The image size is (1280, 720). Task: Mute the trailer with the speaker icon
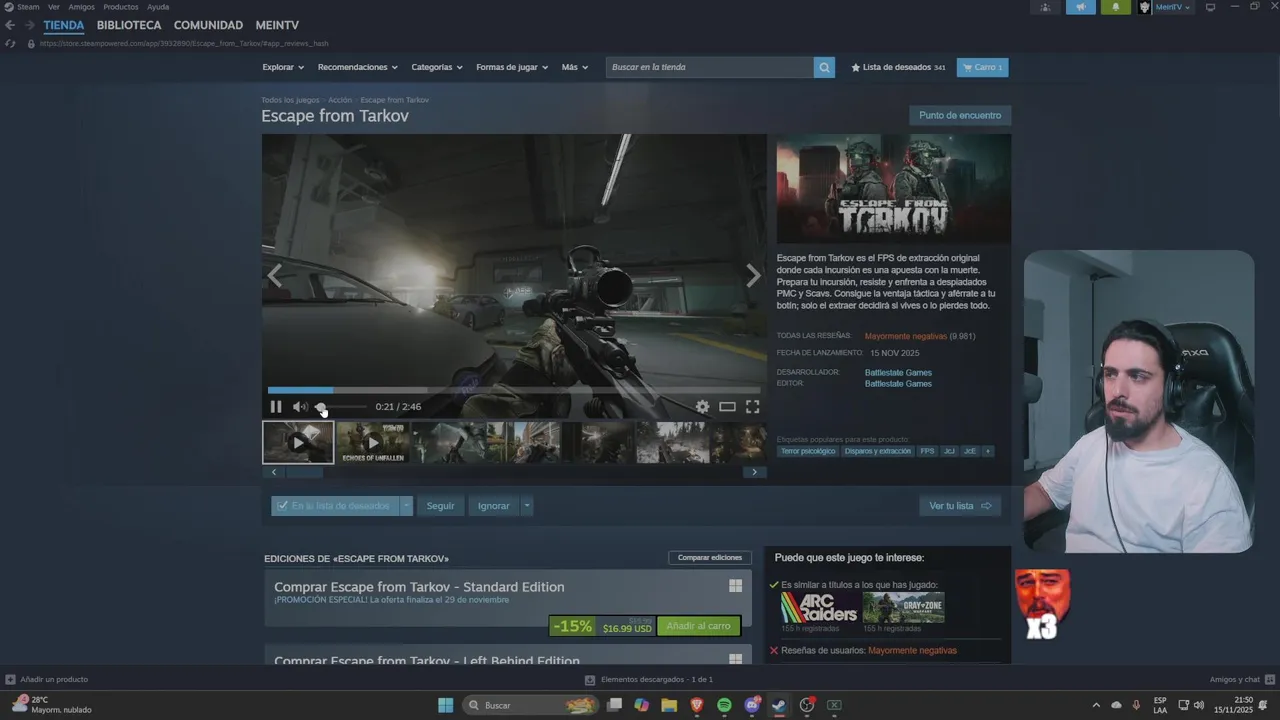(x=299, y=407)
